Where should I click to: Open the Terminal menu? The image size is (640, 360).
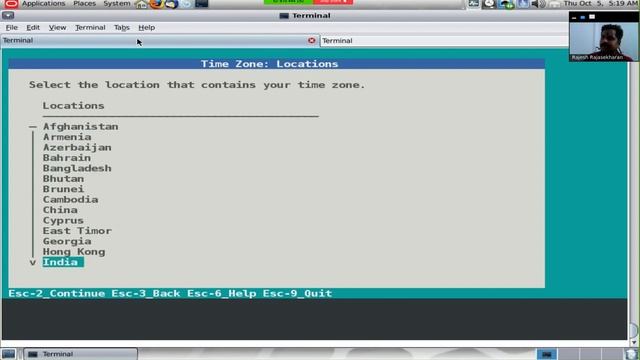coord(90,27)
